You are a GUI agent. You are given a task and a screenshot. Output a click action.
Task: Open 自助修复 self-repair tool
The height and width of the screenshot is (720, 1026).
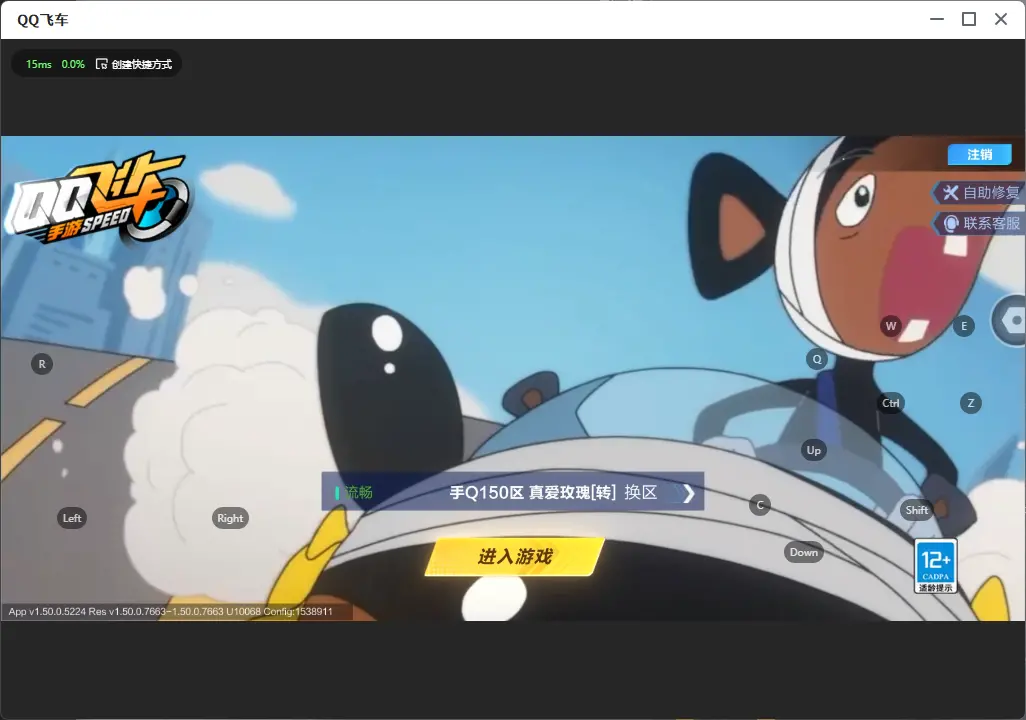pyautogui.click(x=980, y=192)
